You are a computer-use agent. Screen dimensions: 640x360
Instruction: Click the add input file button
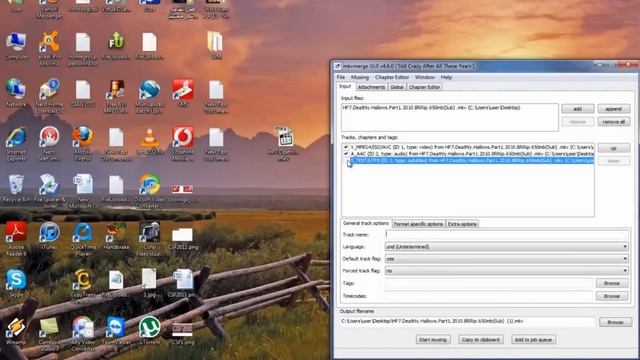click(x=578, y=109)
